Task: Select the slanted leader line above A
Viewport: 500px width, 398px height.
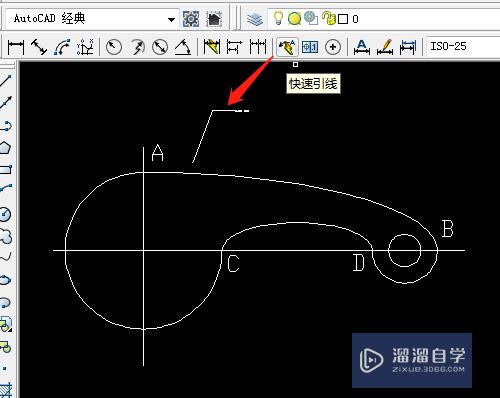Action: point(203,136)
